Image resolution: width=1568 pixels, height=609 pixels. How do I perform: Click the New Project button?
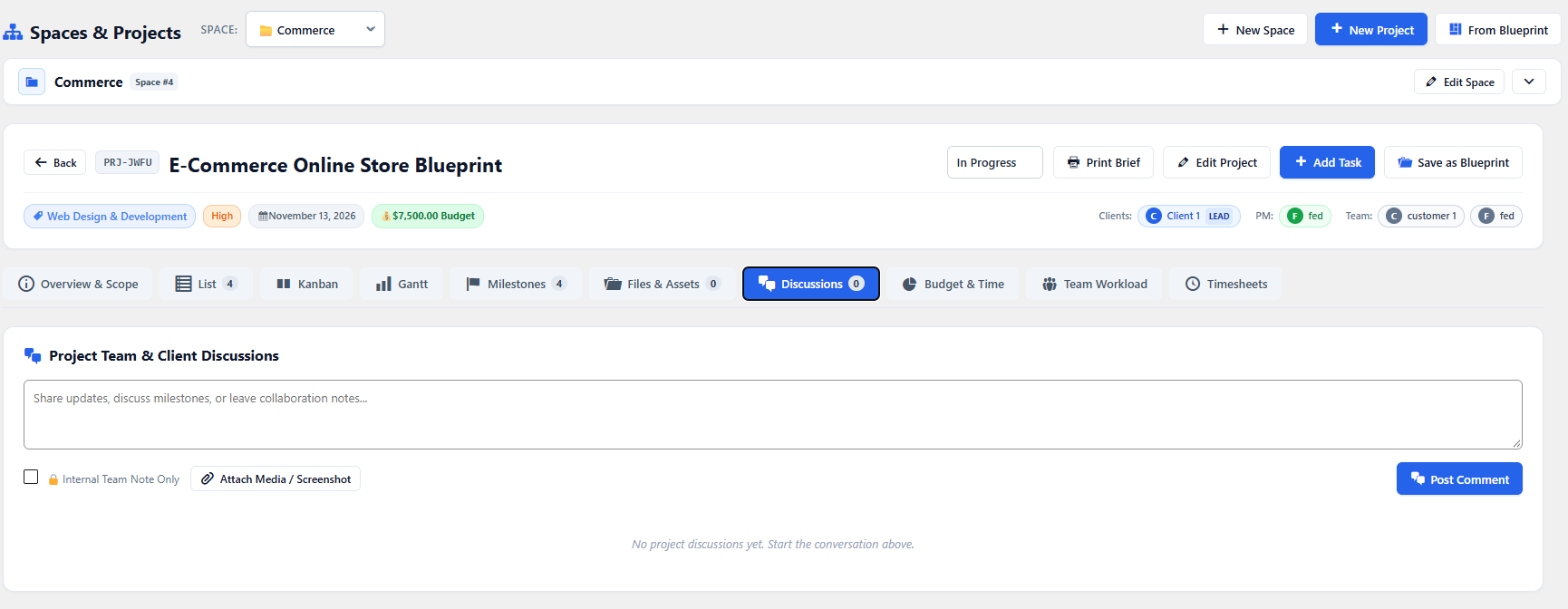pos(1371,29)
